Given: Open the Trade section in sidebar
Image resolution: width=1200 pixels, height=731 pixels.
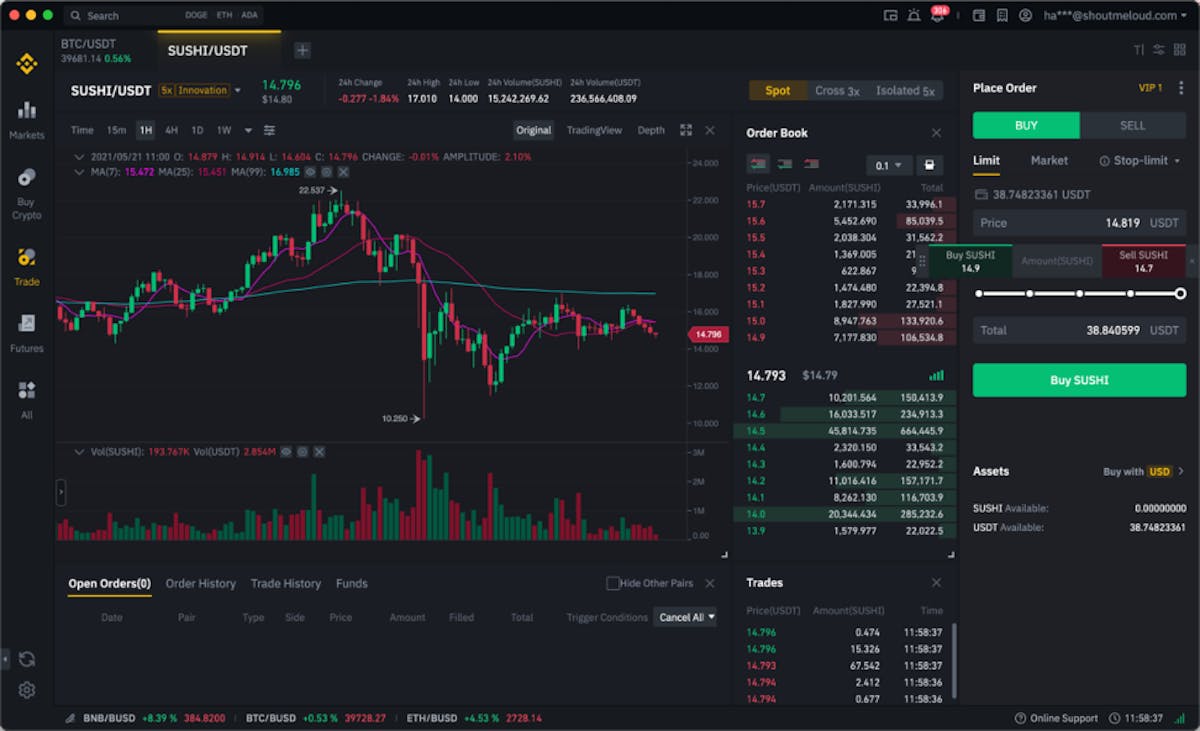Looking at the screenshot, I should click(26, 268).
